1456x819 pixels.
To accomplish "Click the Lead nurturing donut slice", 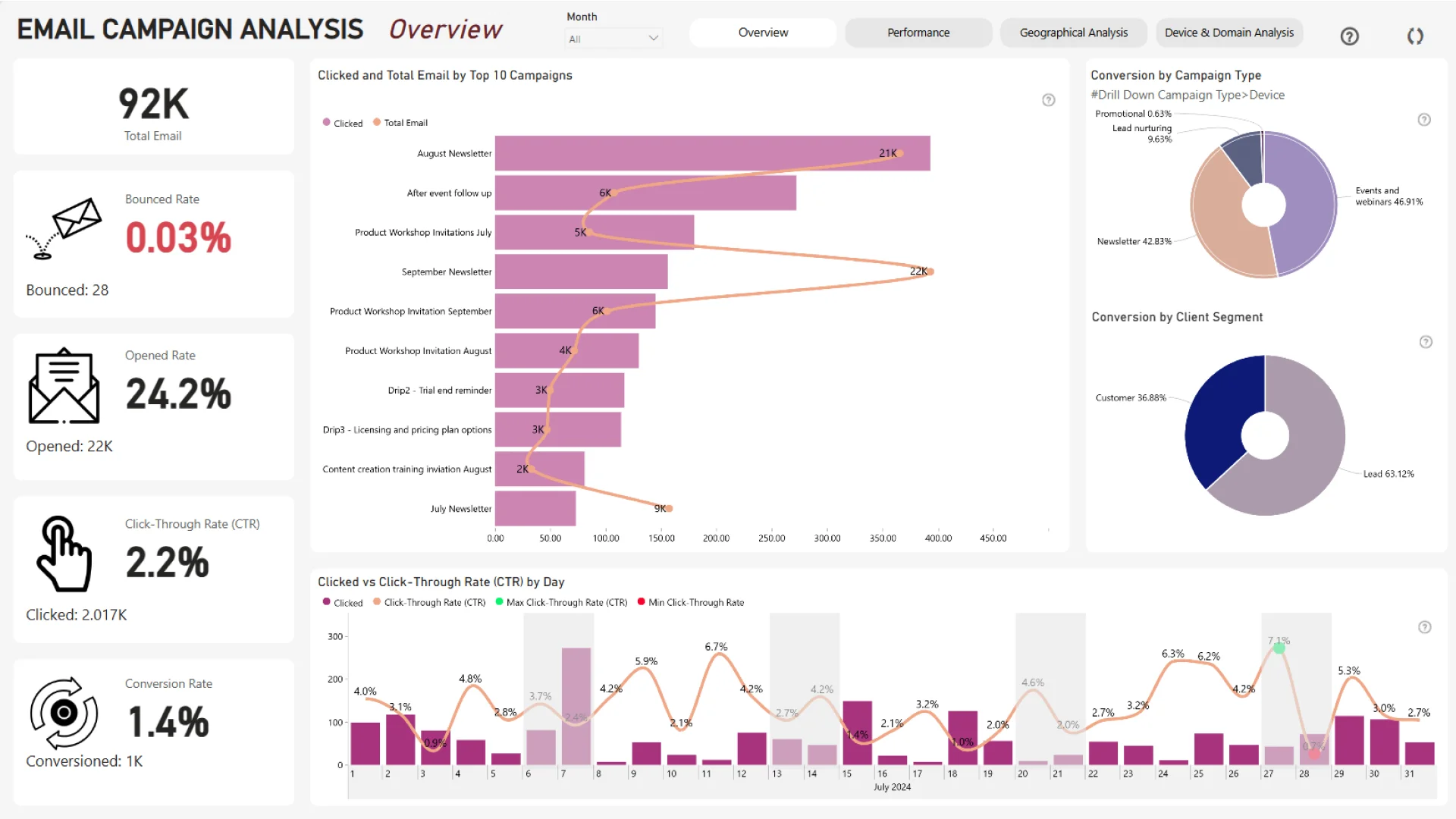I will coord(1244,157).
